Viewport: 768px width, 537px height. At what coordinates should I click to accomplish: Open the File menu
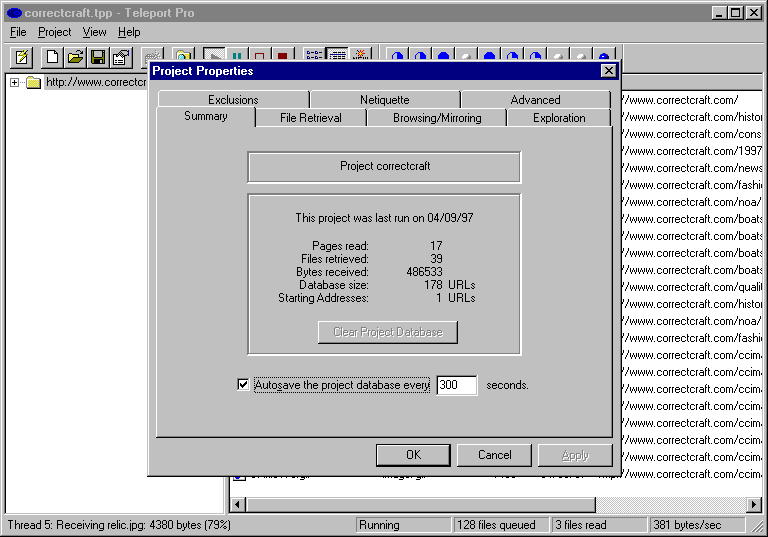18,32
